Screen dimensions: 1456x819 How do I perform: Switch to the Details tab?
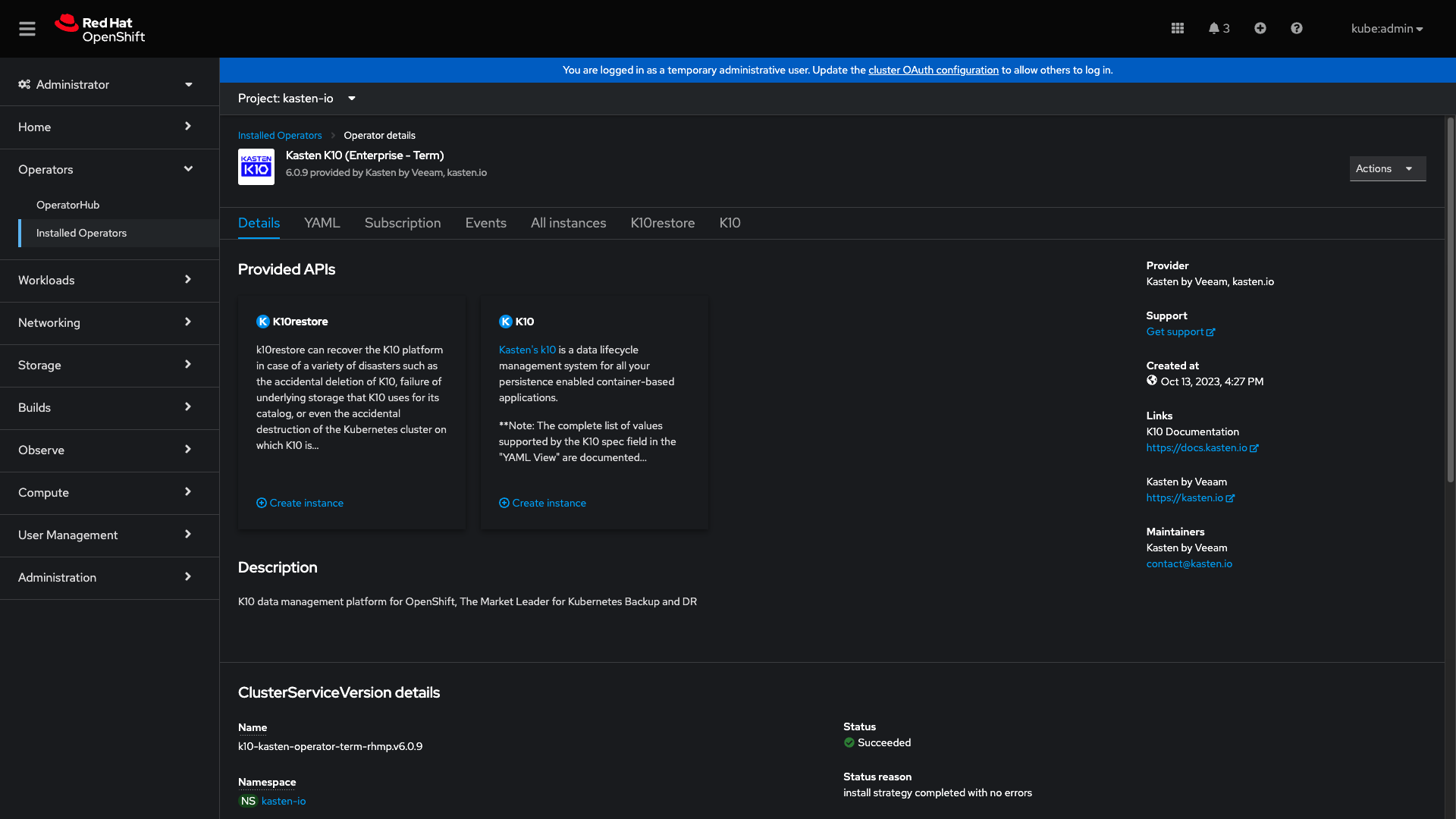259,223
